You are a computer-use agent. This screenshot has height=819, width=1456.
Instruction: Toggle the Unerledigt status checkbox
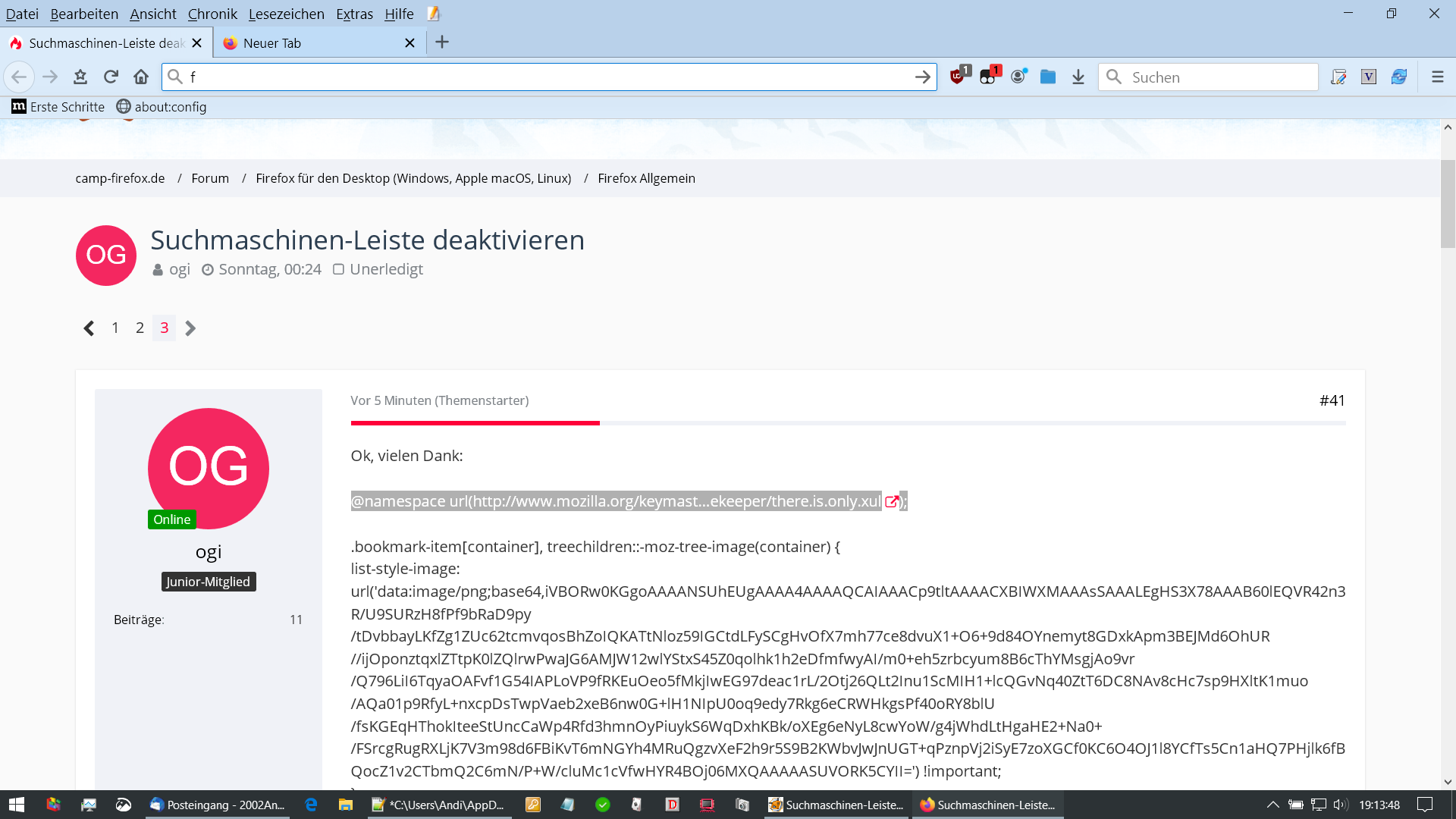(339, 269)
